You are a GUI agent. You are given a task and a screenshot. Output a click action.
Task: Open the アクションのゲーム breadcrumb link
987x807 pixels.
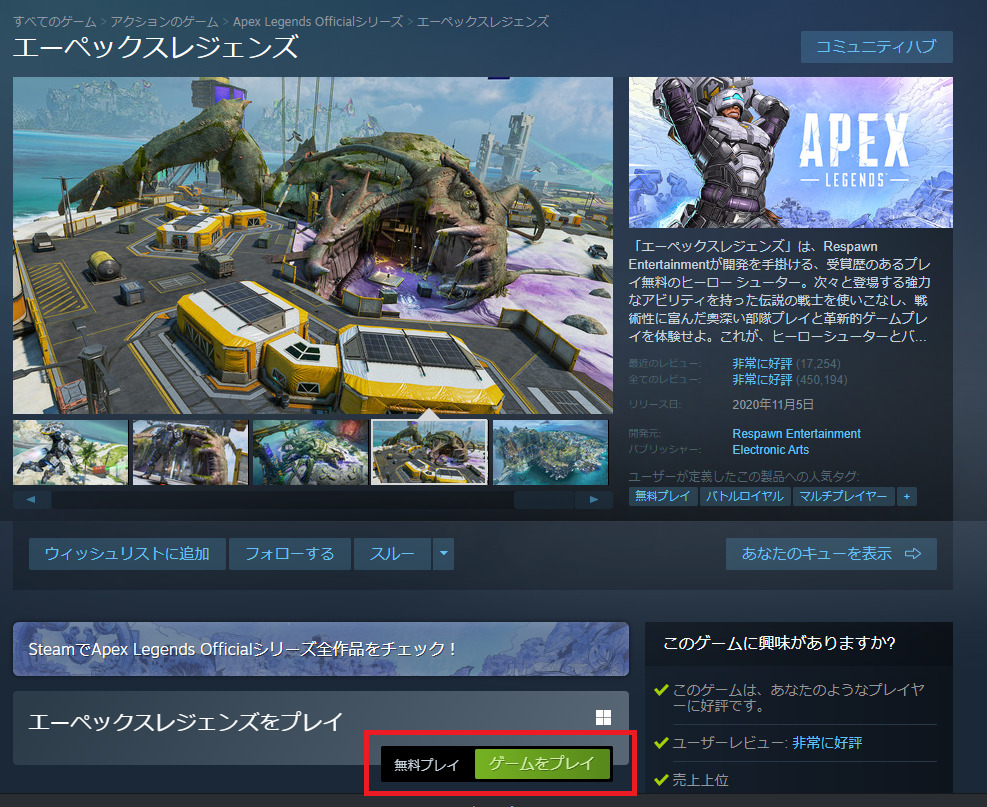[164, 22]
